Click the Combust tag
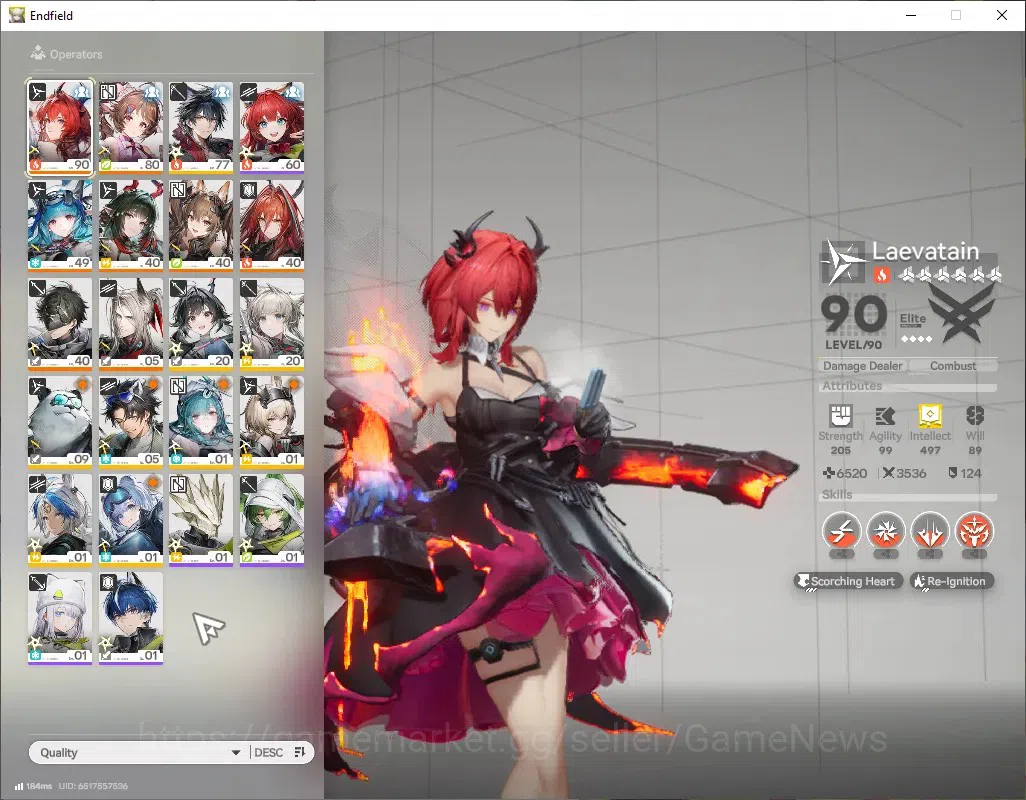The width and height of the screenshot is (1026, 800). 953,366
